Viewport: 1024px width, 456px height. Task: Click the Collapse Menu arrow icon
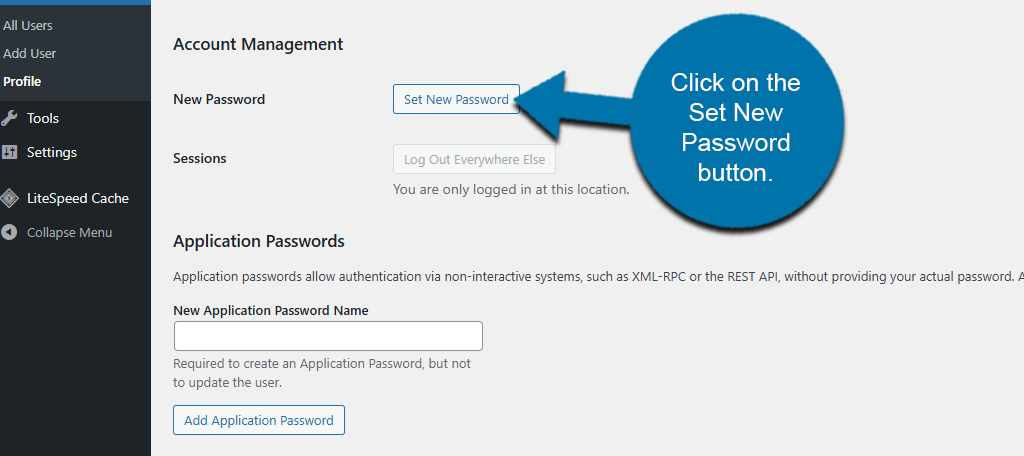click(x=9, y=232)
